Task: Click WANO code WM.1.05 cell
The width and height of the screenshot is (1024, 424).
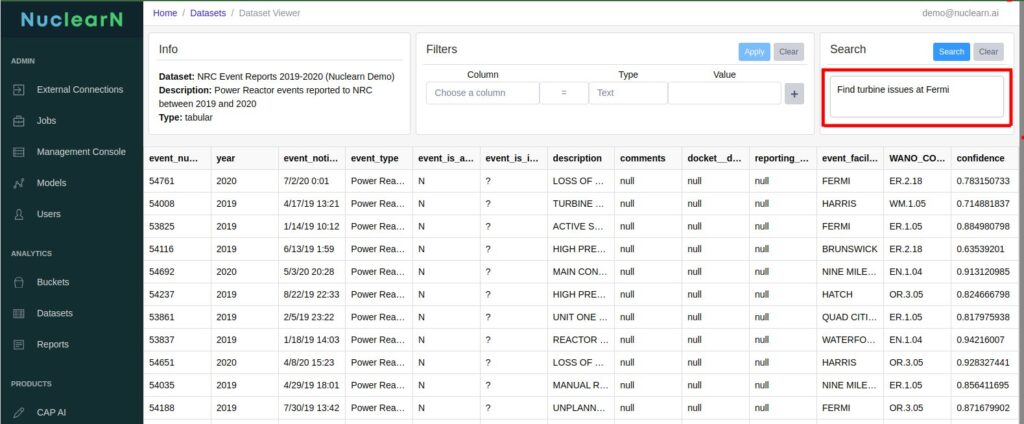Action: tap(917, 204)
